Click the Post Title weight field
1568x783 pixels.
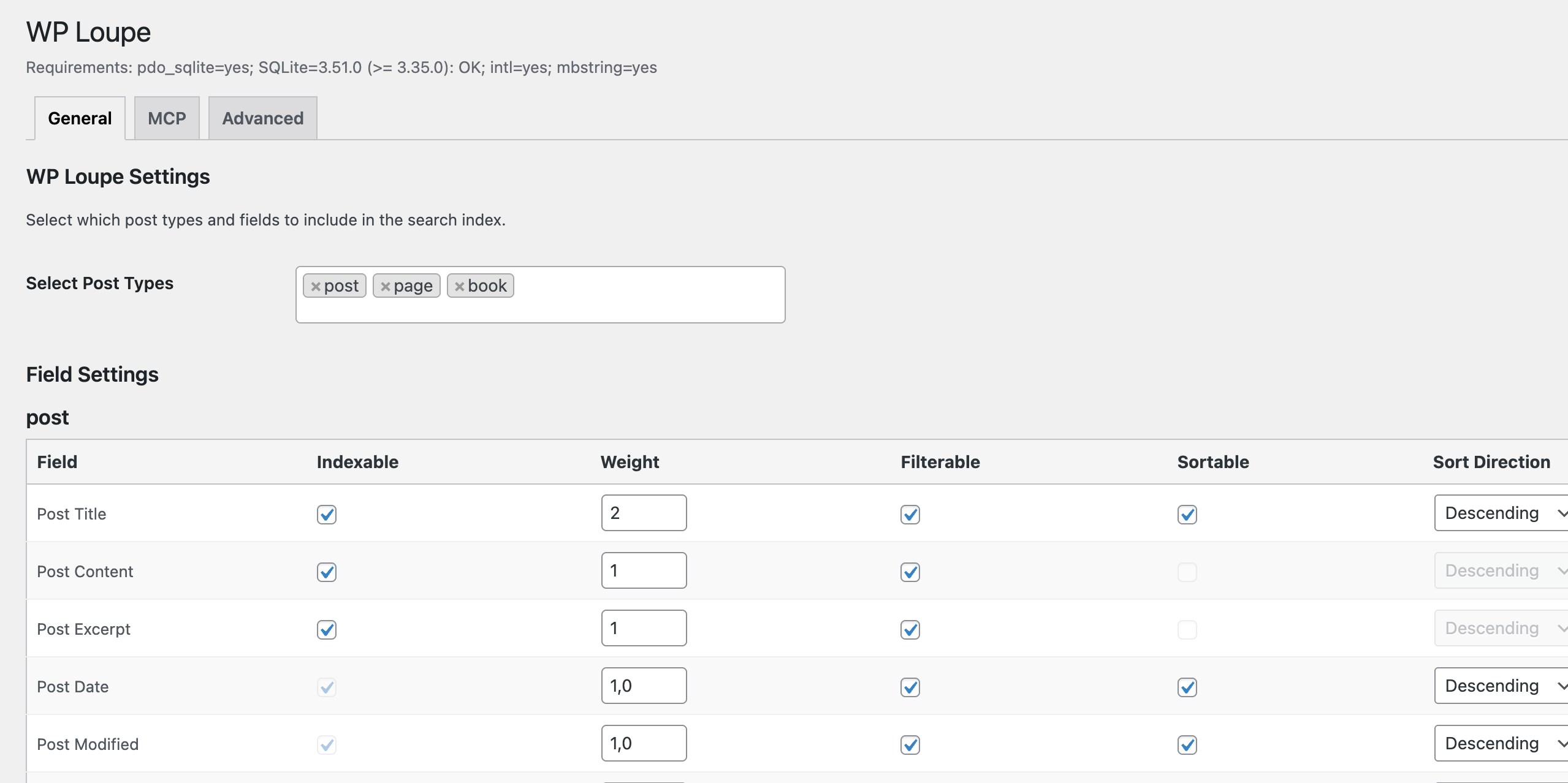click(644, 513)
